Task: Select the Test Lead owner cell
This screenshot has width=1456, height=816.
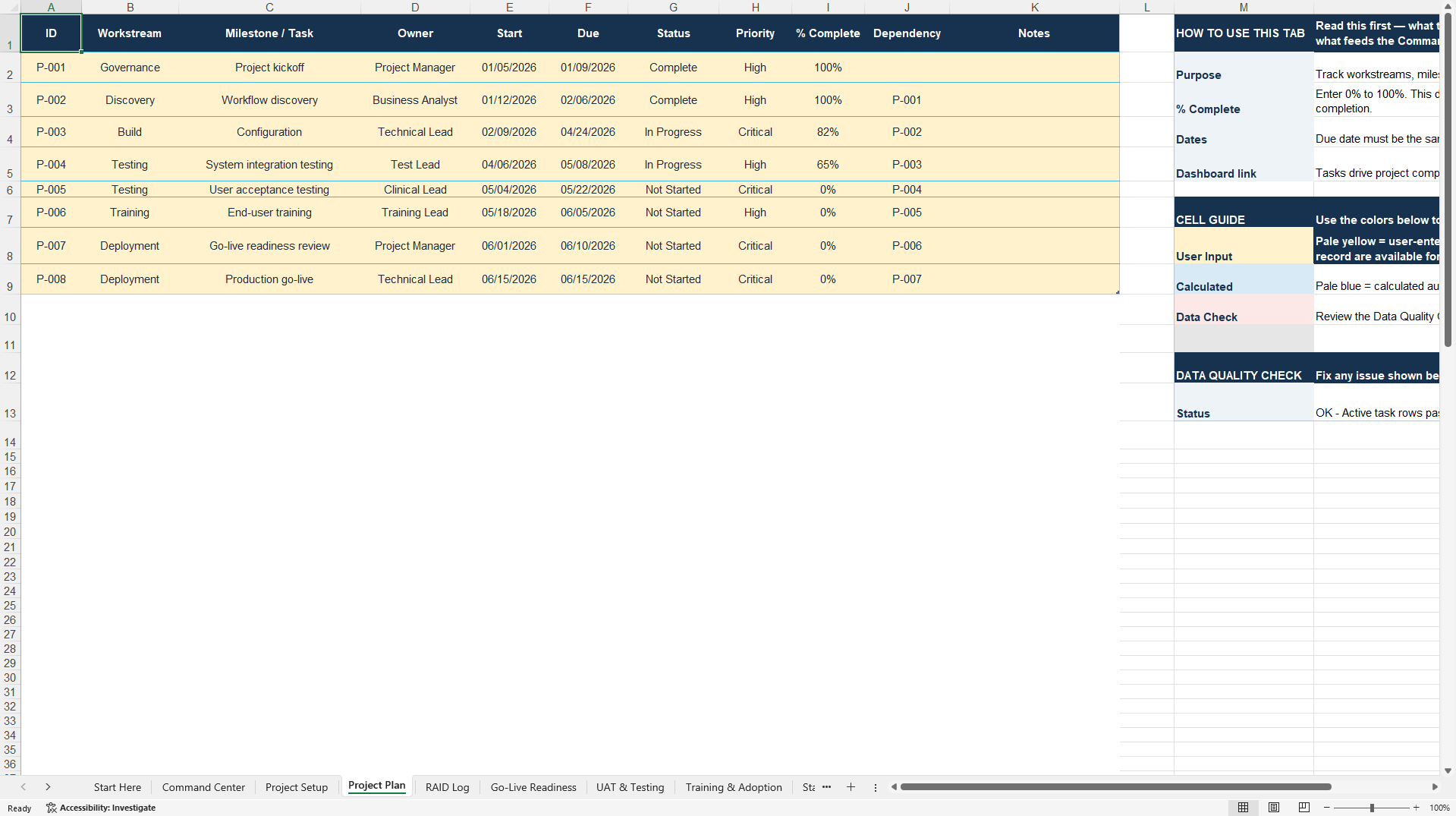Action: [415, 164]
